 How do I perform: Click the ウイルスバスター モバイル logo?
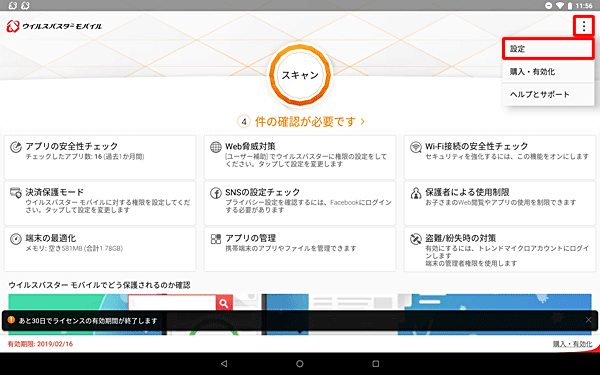click(x=54, y=26)
